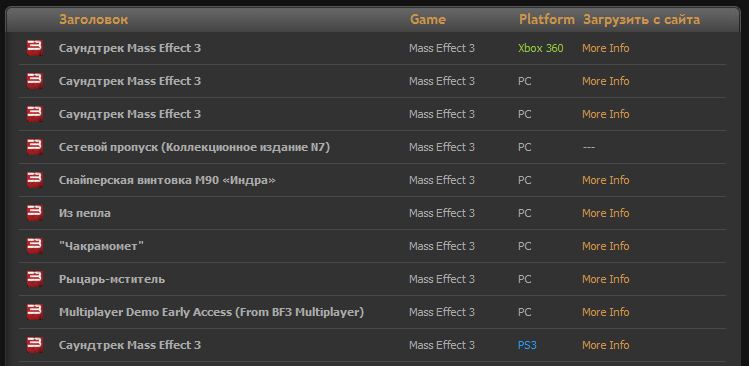Open More Info for Multiplayer Demo Early Access
749x366 pixels.
pyautogui.click(x=605, y=312)
